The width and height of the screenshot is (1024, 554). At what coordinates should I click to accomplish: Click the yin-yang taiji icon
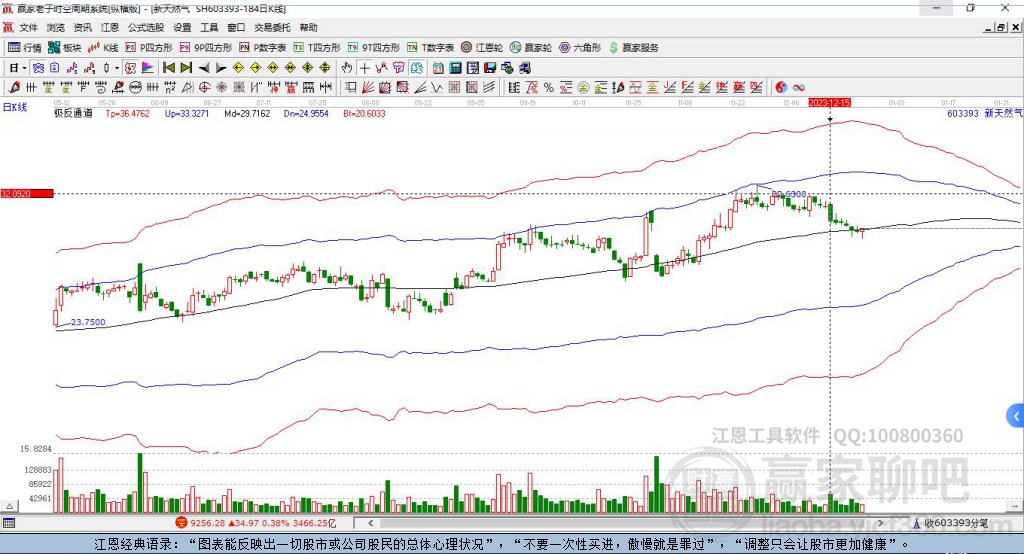pos(781,88)
